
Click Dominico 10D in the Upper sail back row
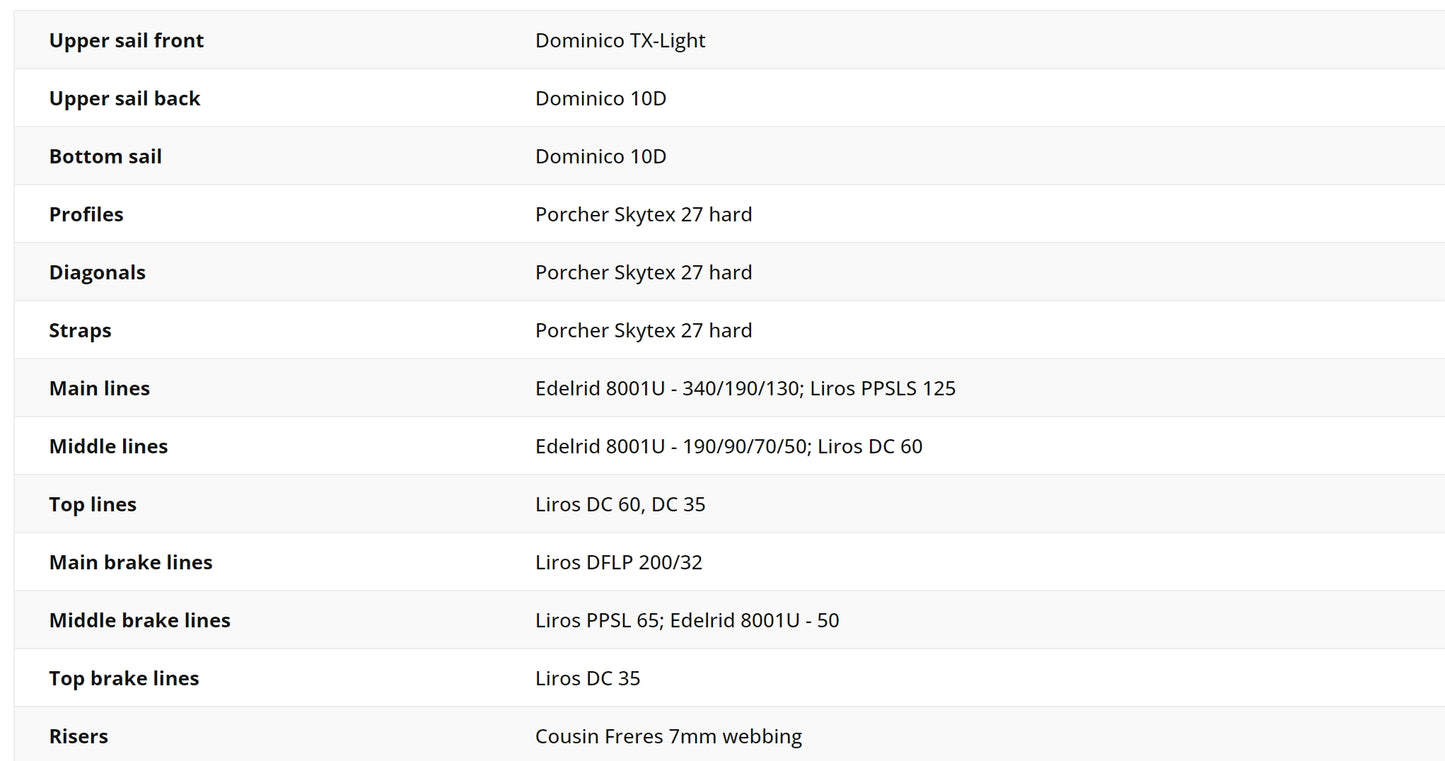pyautogui.click(x=600, y=98)
